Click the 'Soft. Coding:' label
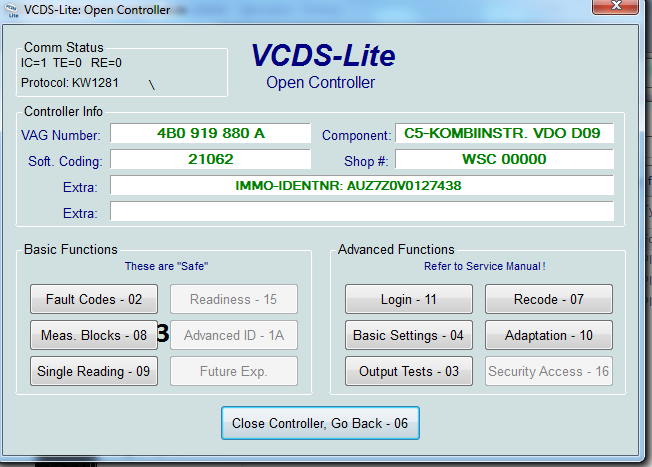Screen dimensions: 652x467 pyautogui.click(x=65, y=161)
